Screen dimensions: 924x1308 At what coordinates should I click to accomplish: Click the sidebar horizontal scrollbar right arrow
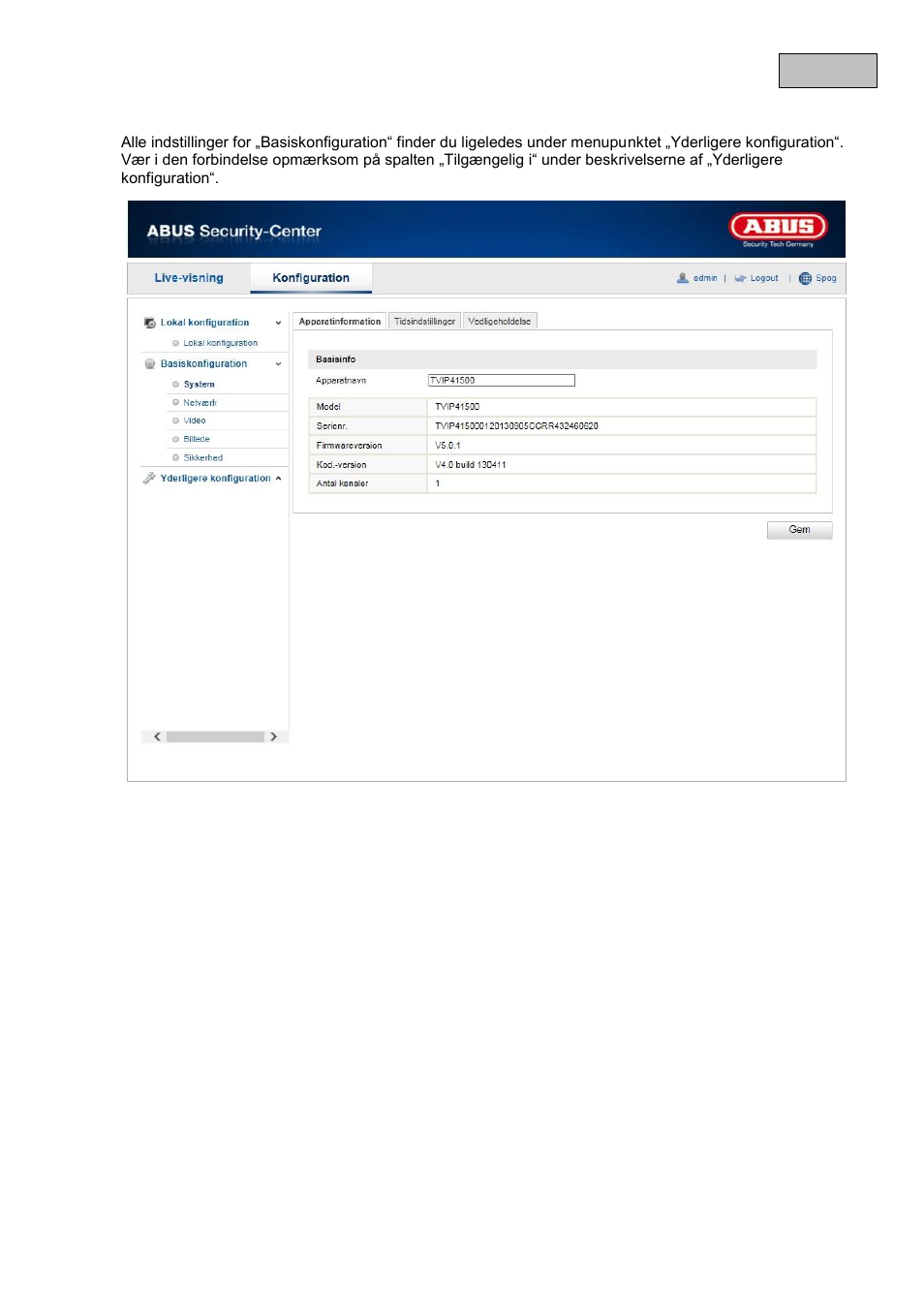point(273,736)
